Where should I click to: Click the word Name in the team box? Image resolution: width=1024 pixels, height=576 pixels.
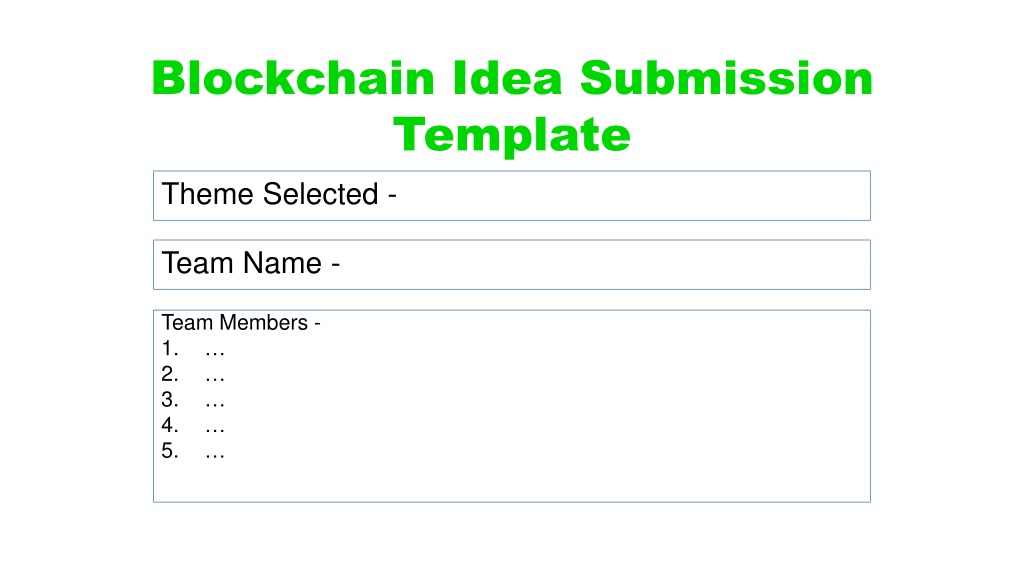point(282,263)
